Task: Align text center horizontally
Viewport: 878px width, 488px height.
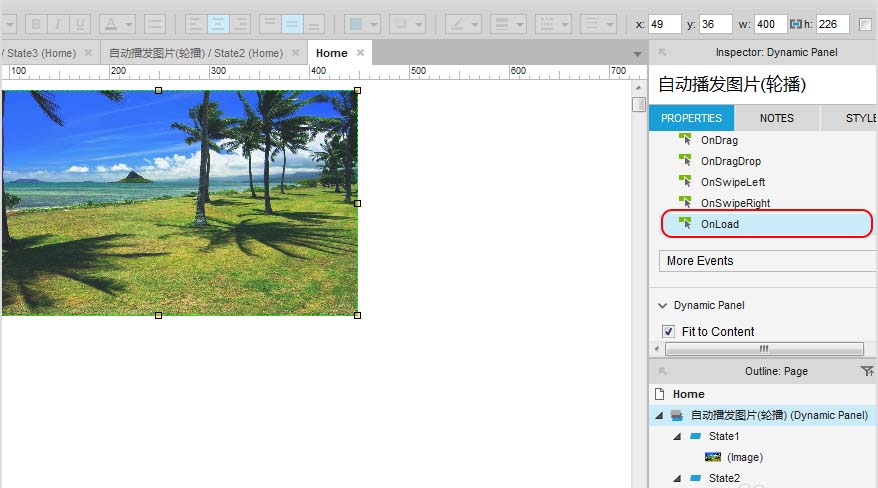Action: 217,24
